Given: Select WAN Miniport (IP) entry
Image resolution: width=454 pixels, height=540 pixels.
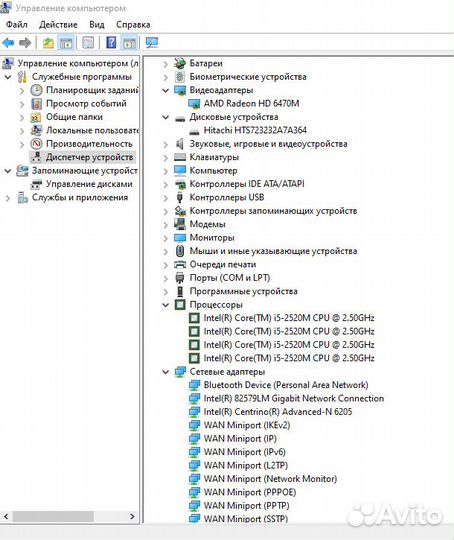Looking at the screenshot, I should coord(240,439).
